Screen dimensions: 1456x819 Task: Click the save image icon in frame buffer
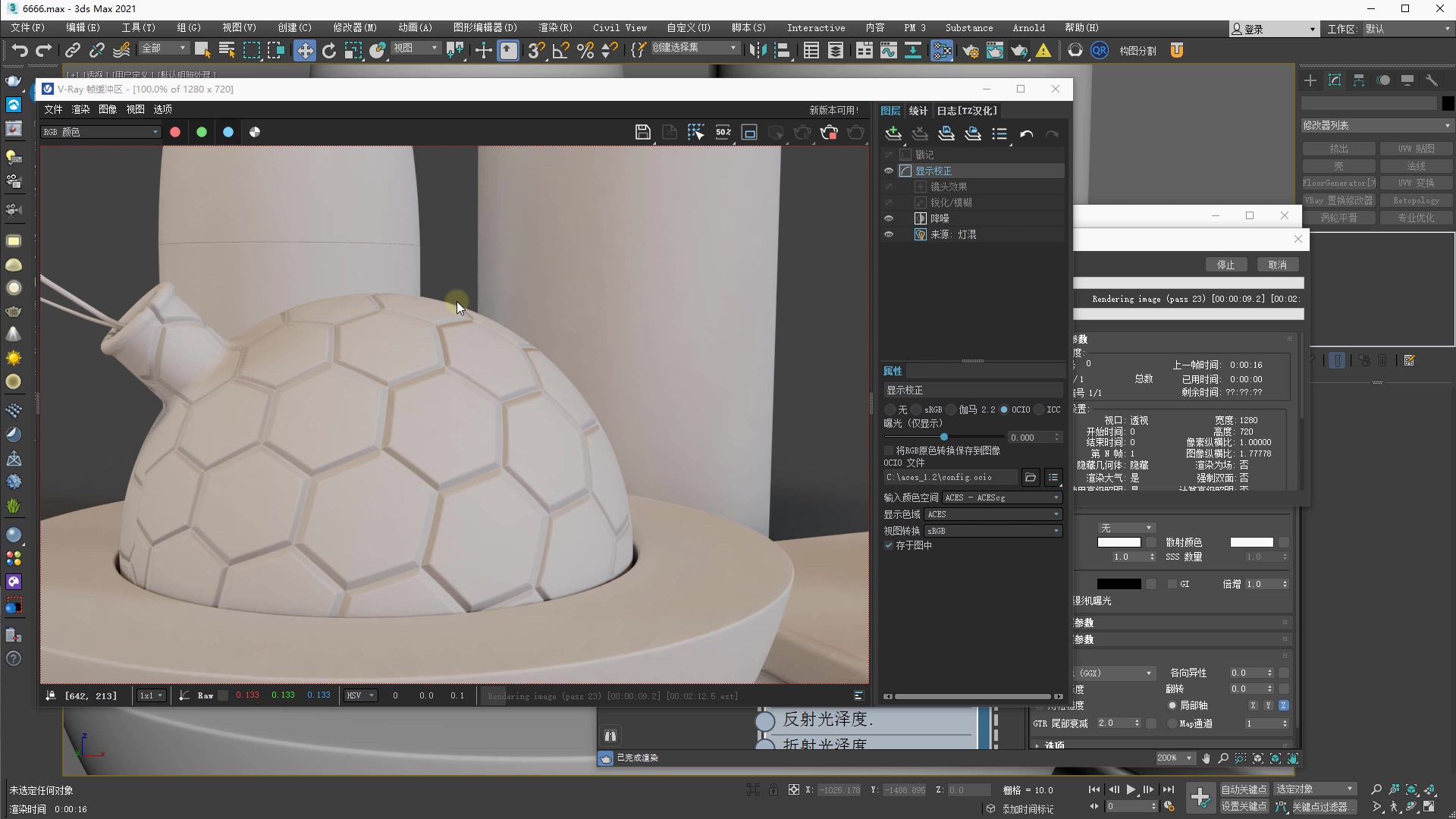642,132
